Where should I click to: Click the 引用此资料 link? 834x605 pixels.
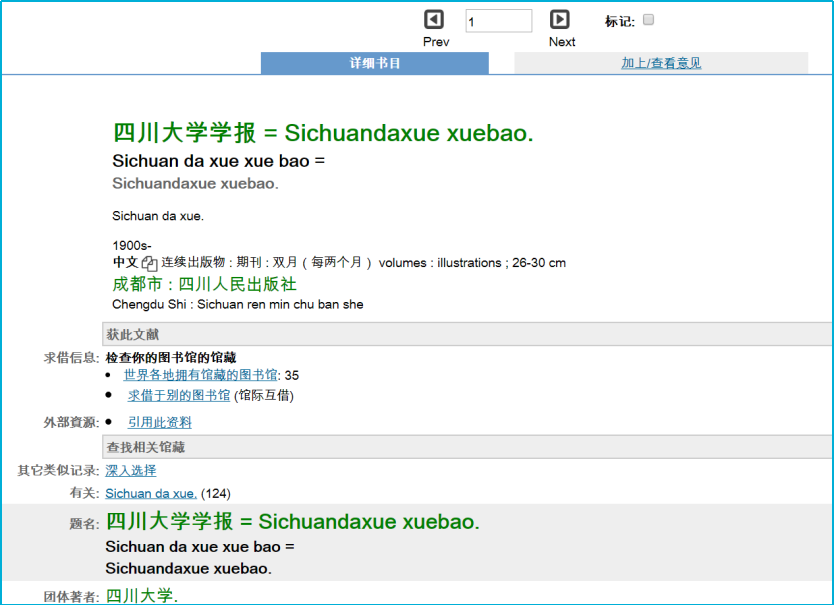pos(160,422)
